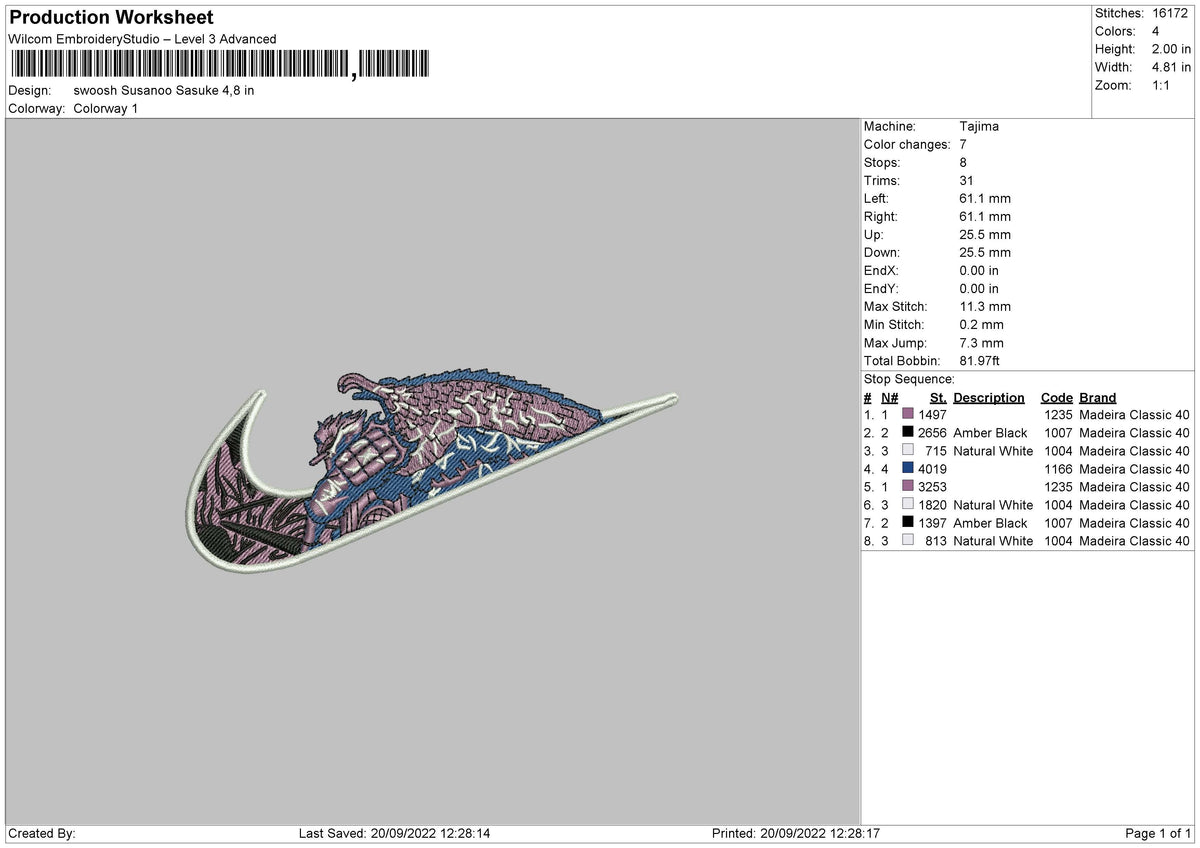Select the Colors value 4
The width and height of the screenshot is (1200, 848).
pos(1156,31)
